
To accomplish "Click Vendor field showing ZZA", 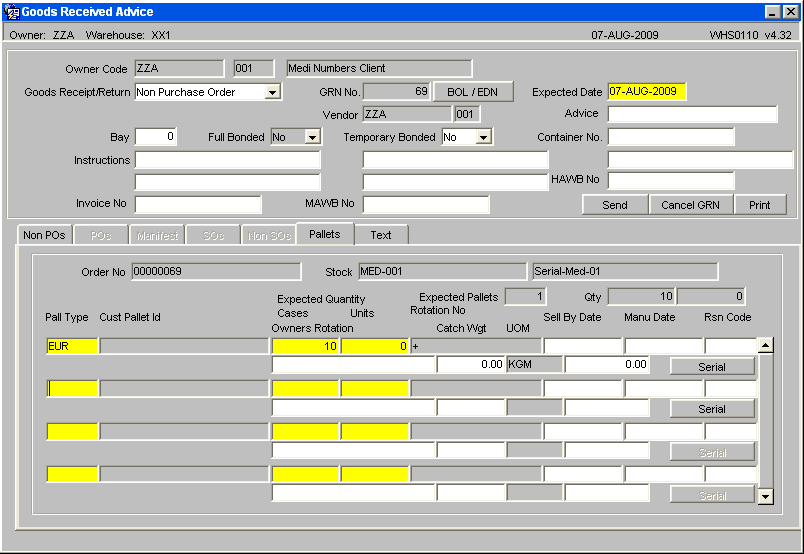I will pos(407,114).
